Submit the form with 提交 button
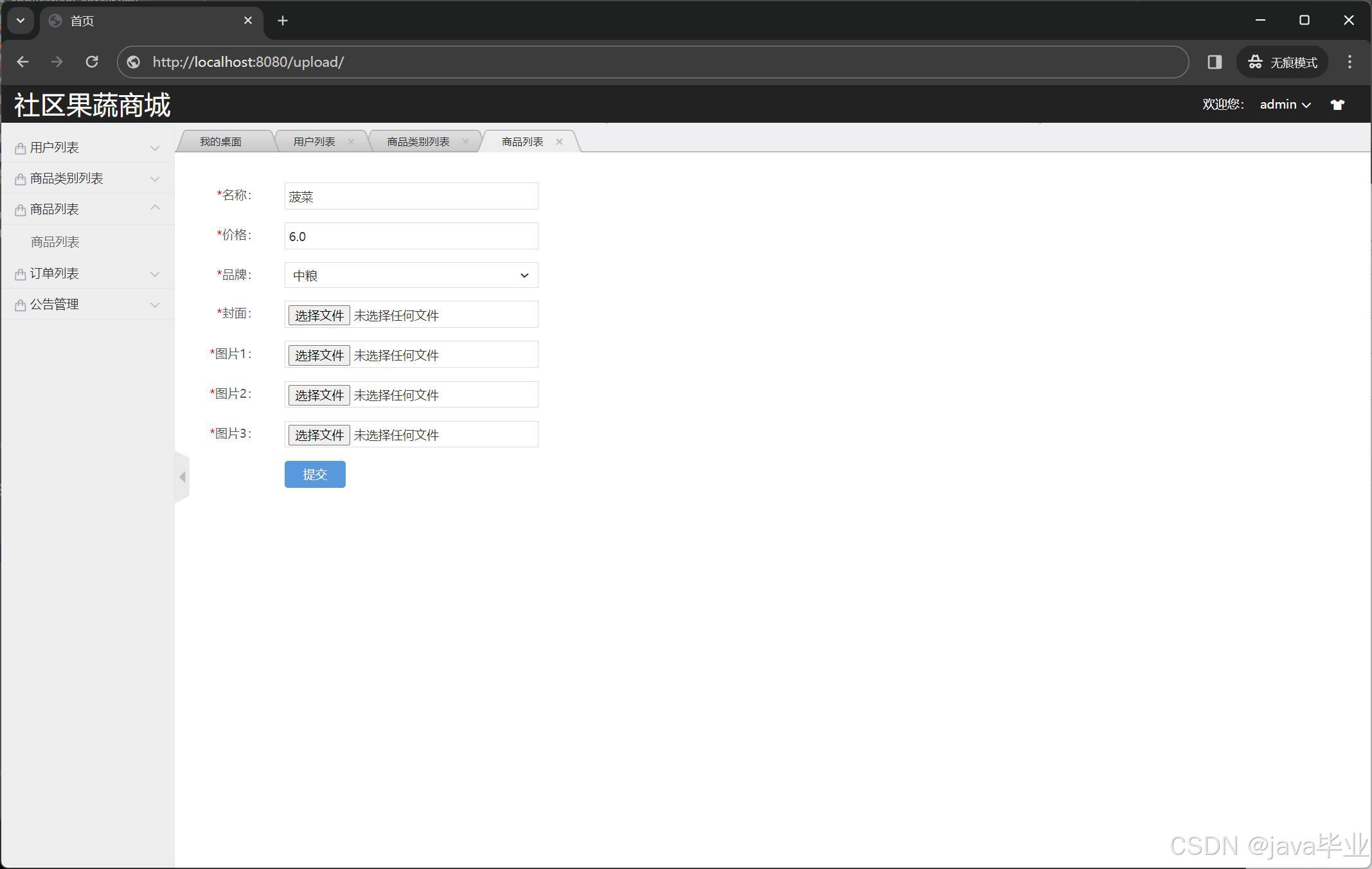 [x=315, y=474]
